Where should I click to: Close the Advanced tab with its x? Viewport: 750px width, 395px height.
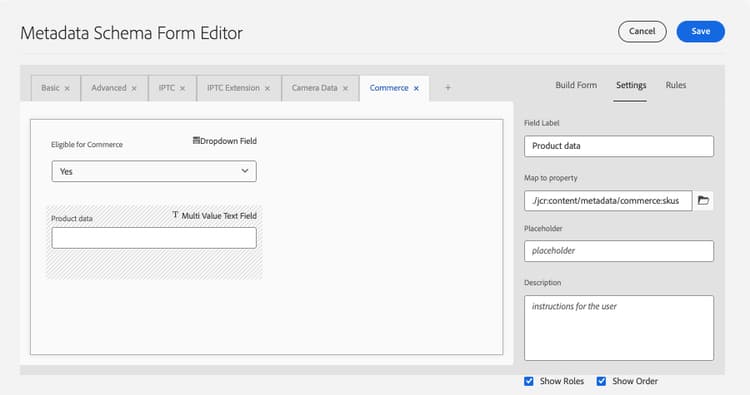tap(134, 88)
